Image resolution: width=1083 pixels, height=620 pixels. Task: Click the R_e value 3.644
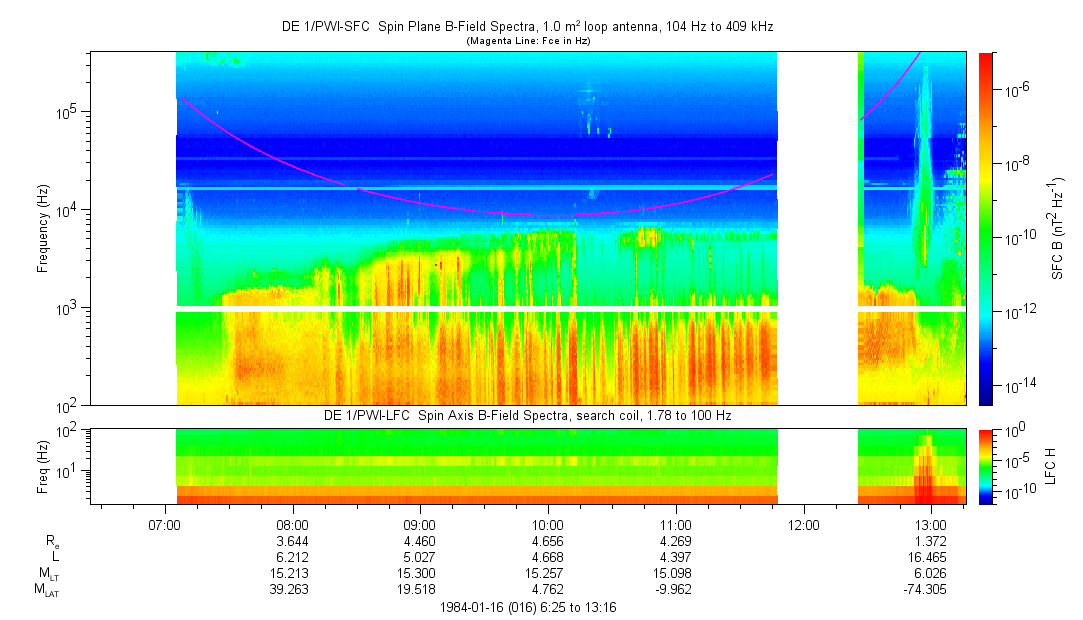click(x=292, y=540)
